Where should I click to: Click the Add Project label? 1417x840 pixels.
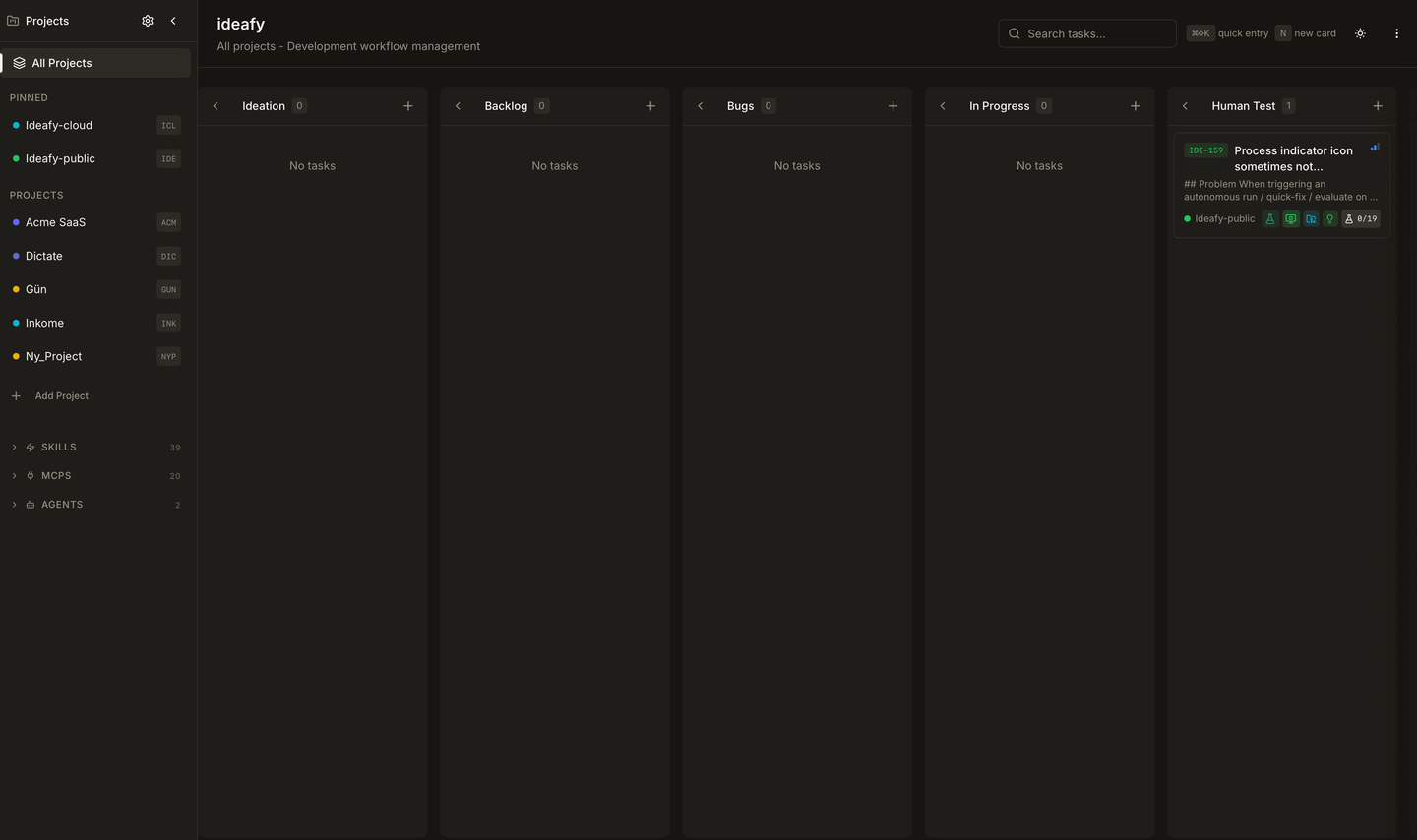click(x=62, y=396)
